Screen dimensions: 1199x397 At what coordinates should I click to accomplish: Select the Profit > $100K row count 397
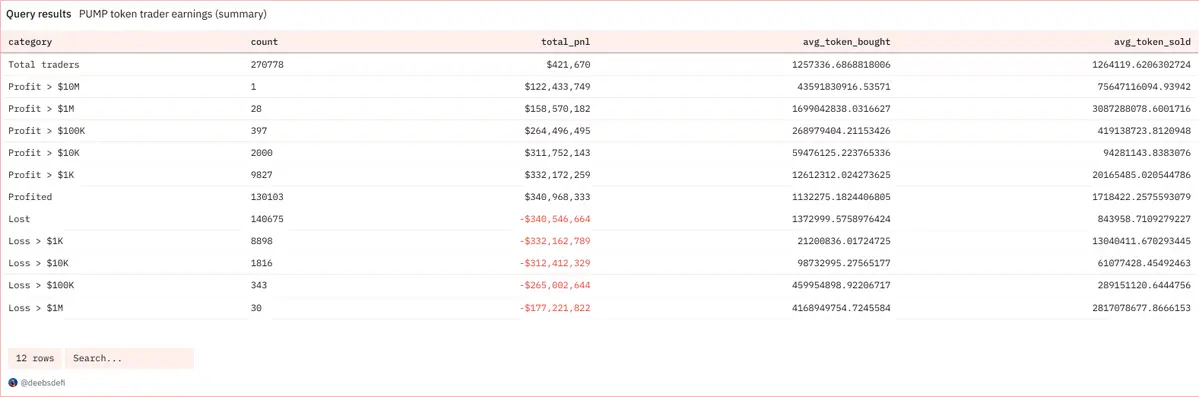click(260, 131)
